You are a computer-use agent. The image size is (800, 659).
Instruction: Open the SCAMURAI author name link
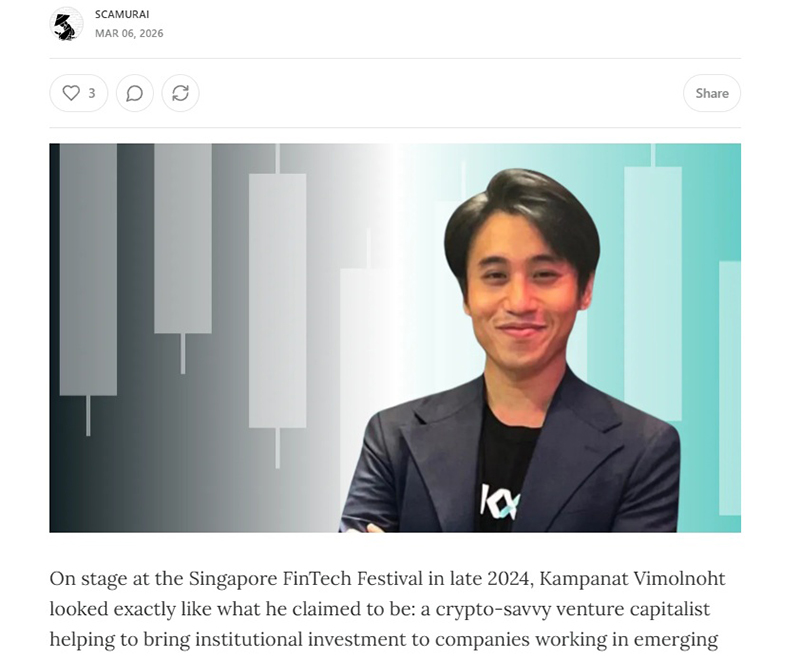click(122, 14)
